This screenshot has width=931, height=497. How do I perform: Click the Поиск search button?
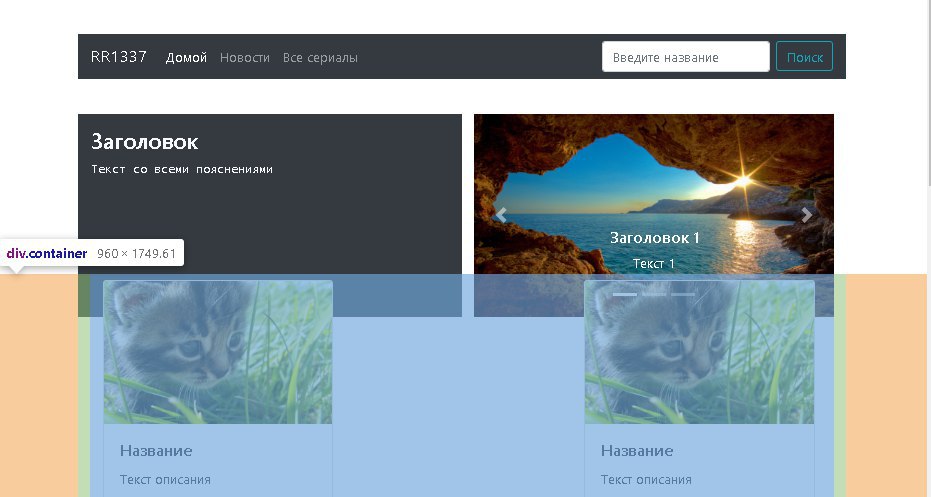pos(805,57)
